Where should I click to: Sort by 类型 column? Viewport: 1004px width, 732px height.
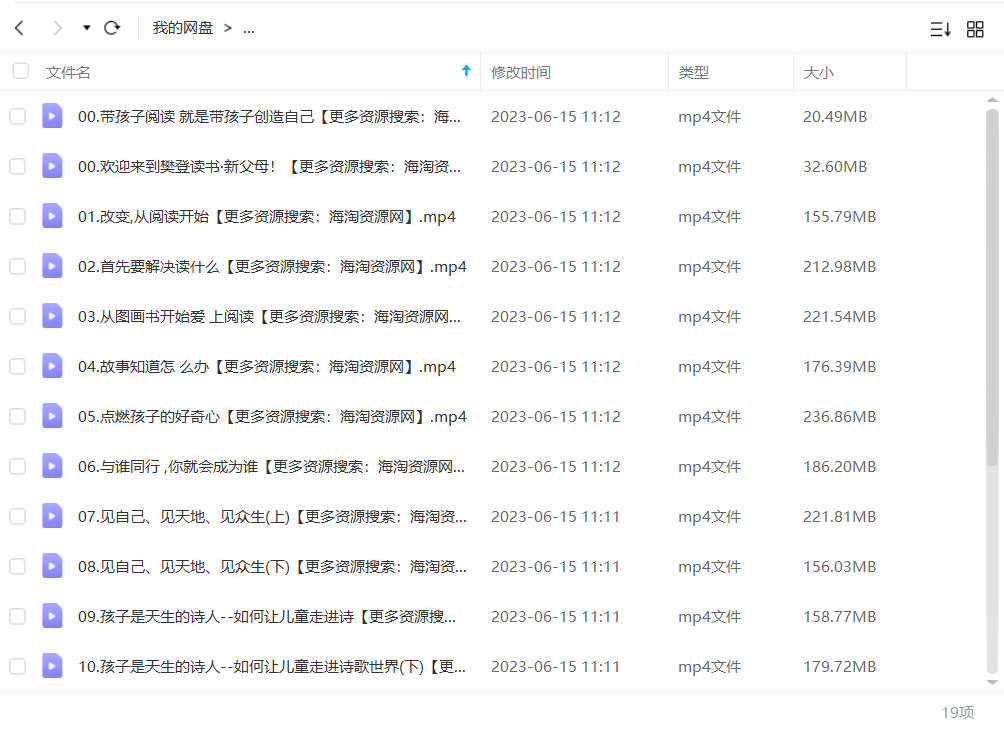tap(693, 72)
